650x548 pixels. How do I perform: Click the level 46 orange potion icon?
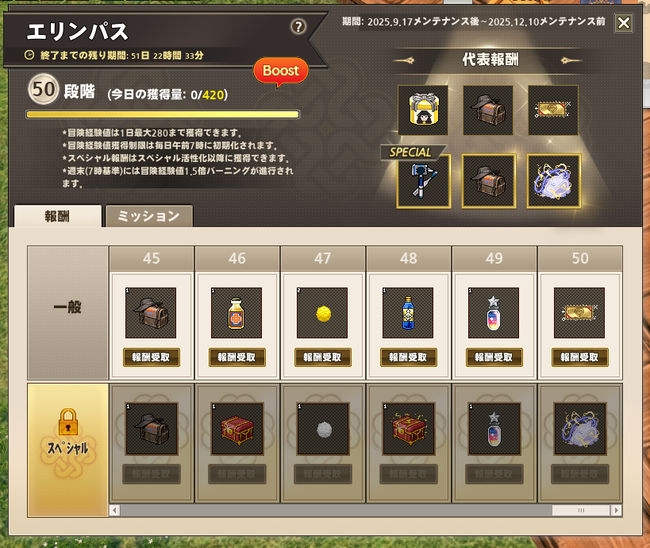(x=236, y=313)
